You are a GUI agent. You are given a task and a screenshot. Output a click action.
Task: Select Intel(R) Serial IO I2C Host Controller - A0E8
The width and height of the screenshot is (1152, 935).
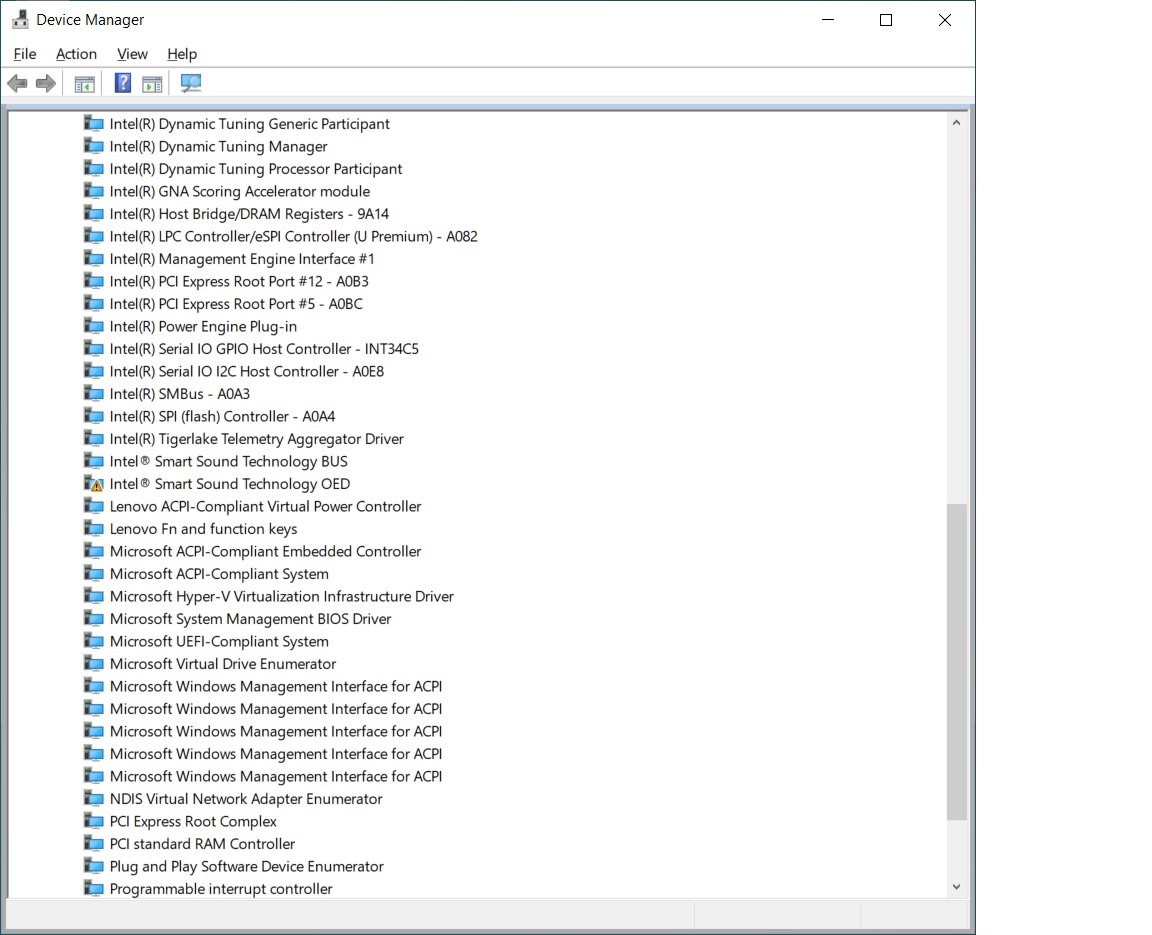pos(246,372)
